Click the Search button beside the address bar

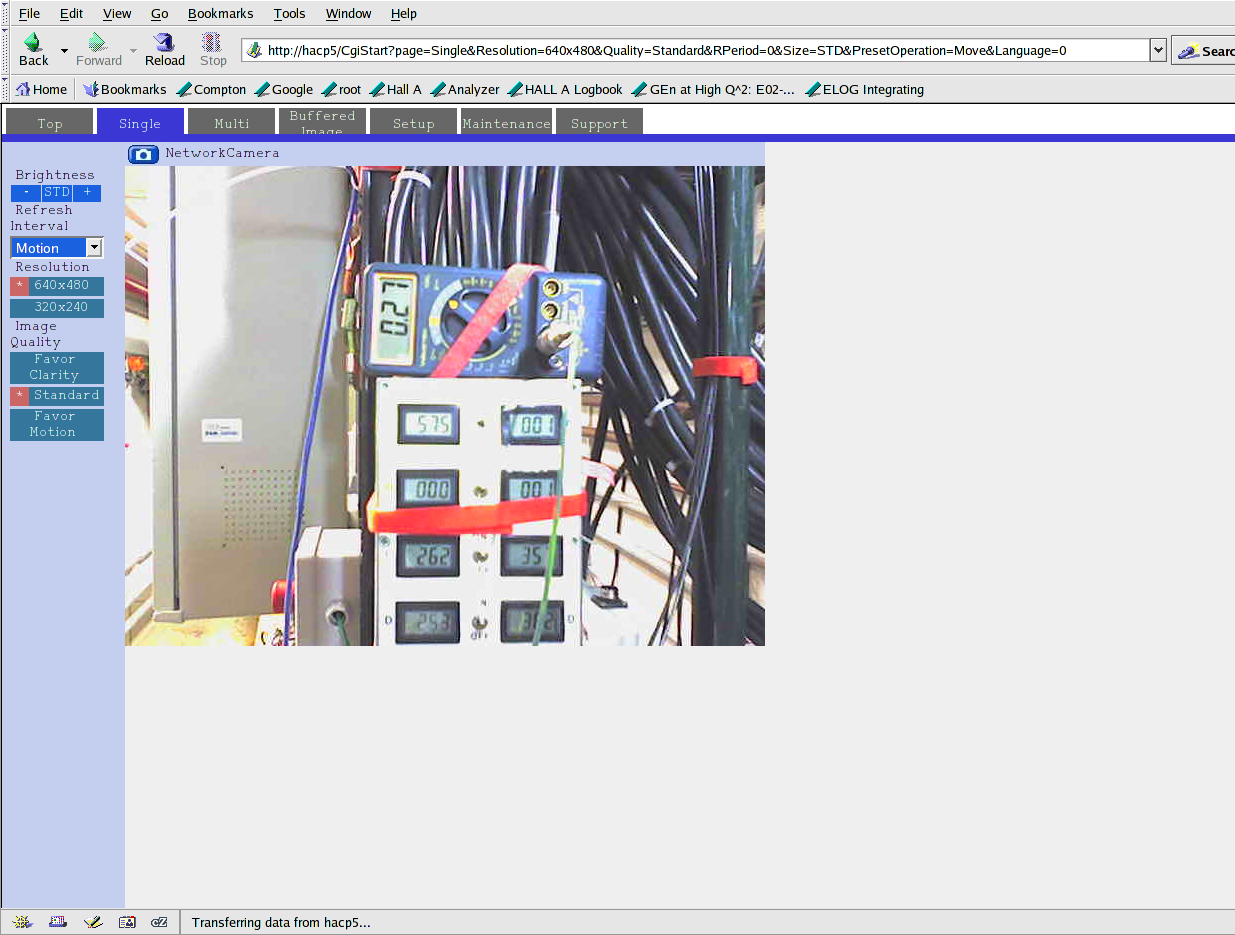tap(1204, 50)
